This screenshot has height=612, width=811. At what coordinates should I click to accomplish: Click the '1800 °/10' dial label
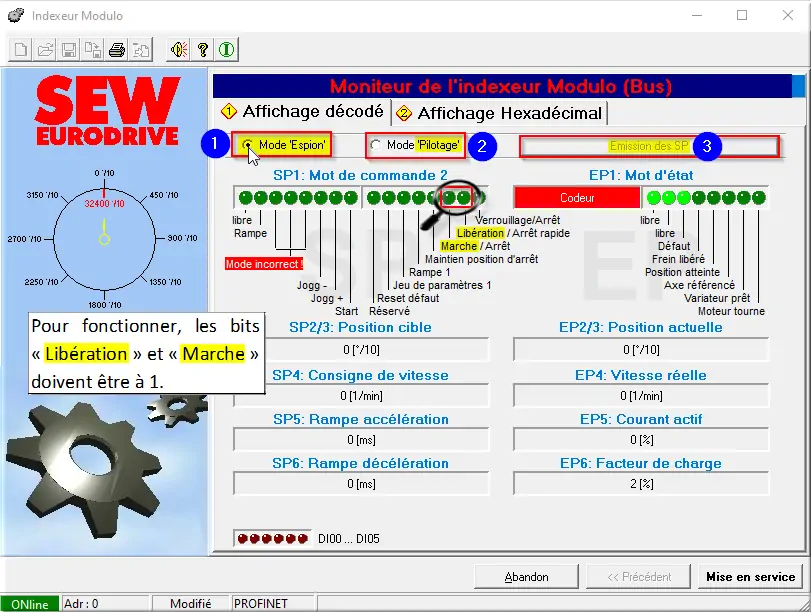[104, 305]
